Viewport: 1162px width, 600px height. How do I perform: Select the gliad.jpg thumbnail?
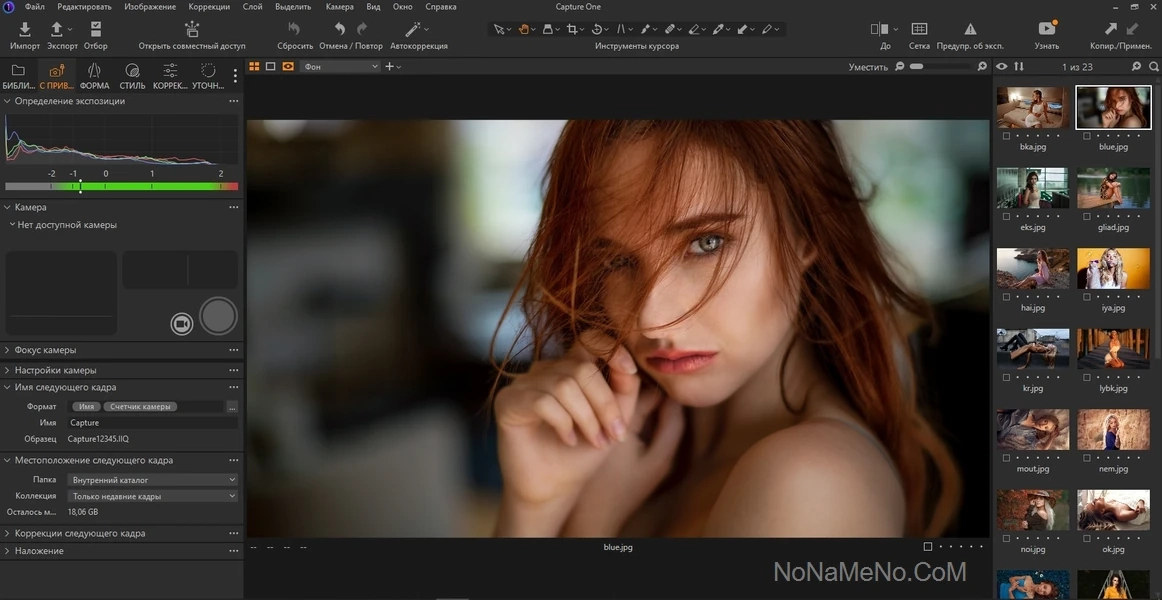(1113, 188)
